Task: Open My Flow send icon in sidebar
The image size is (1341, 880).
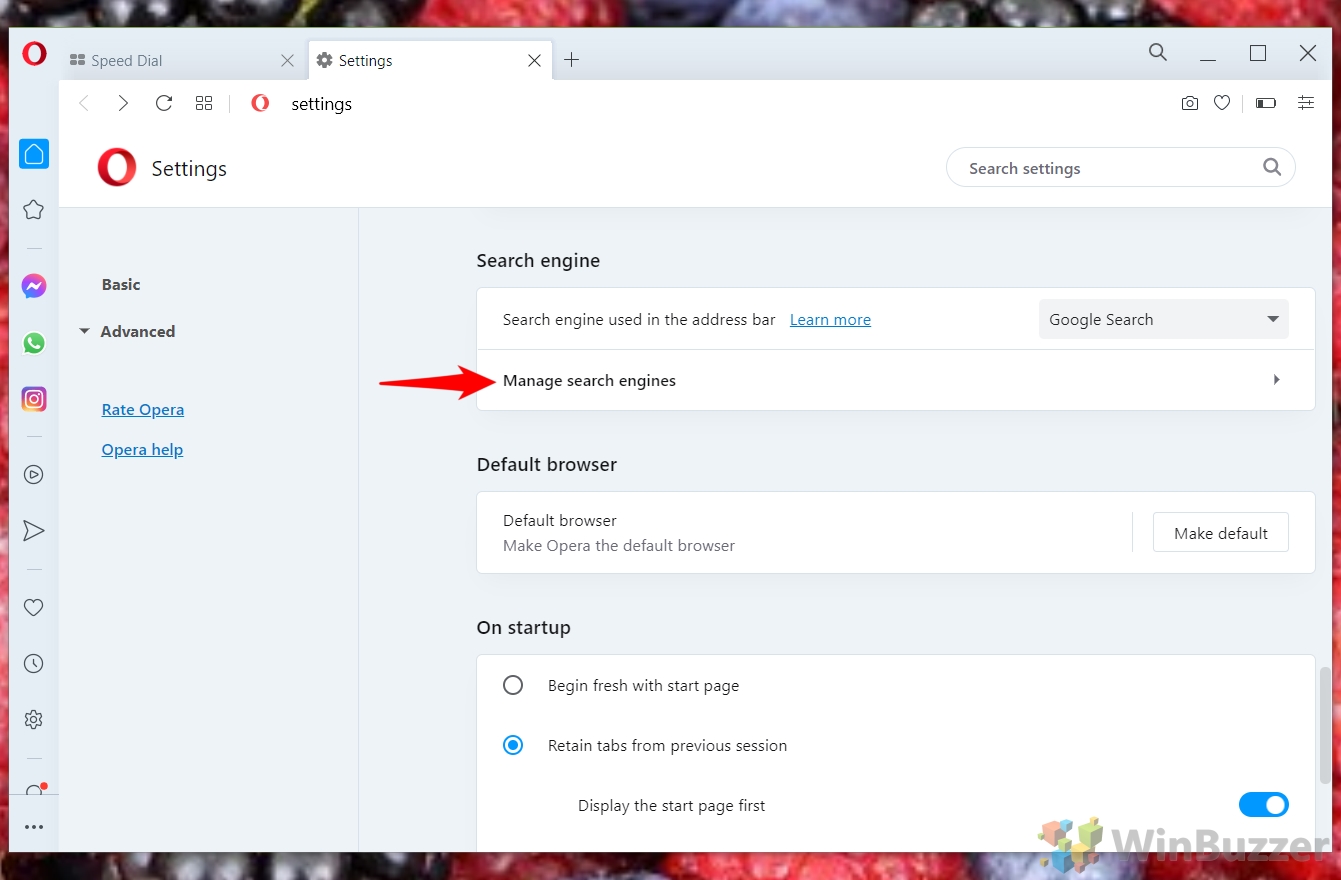Action: point(34,531)
